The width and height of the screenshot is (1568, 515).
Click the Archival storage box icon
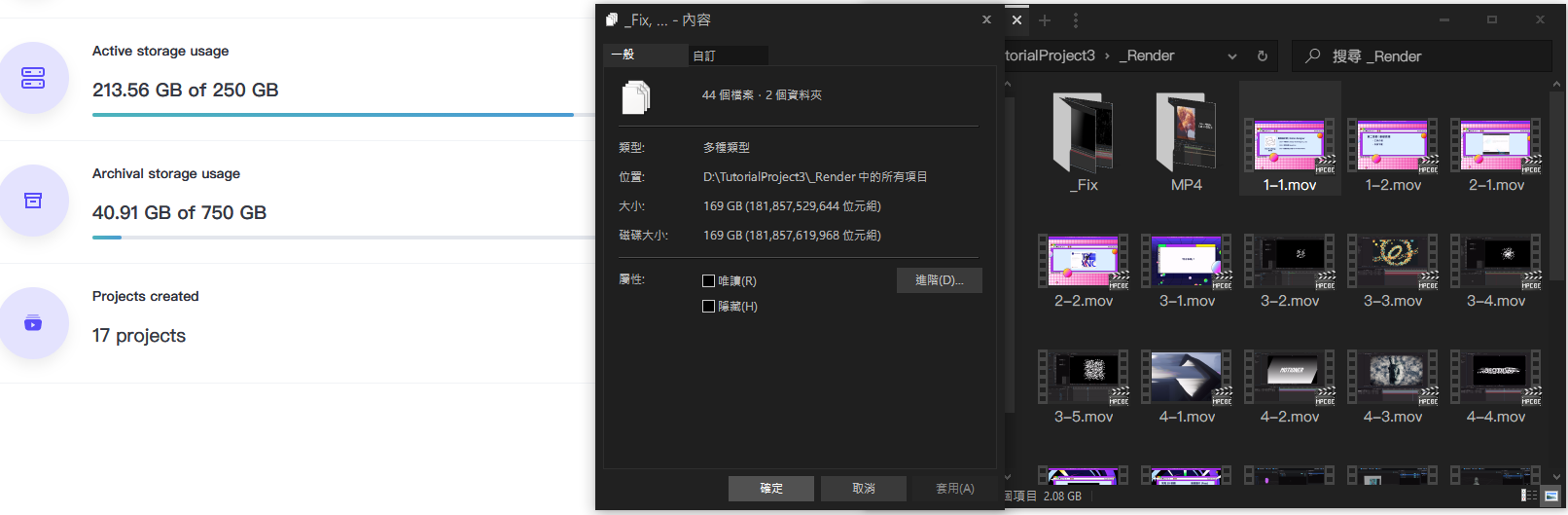tap(33, 201)
